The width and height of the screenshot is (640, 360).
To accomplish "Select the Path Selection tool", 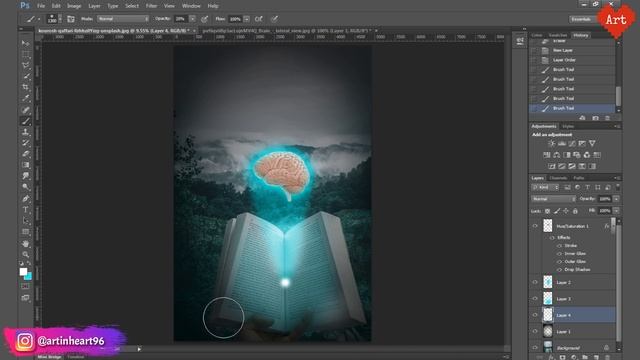I will [x=26, y=220].
